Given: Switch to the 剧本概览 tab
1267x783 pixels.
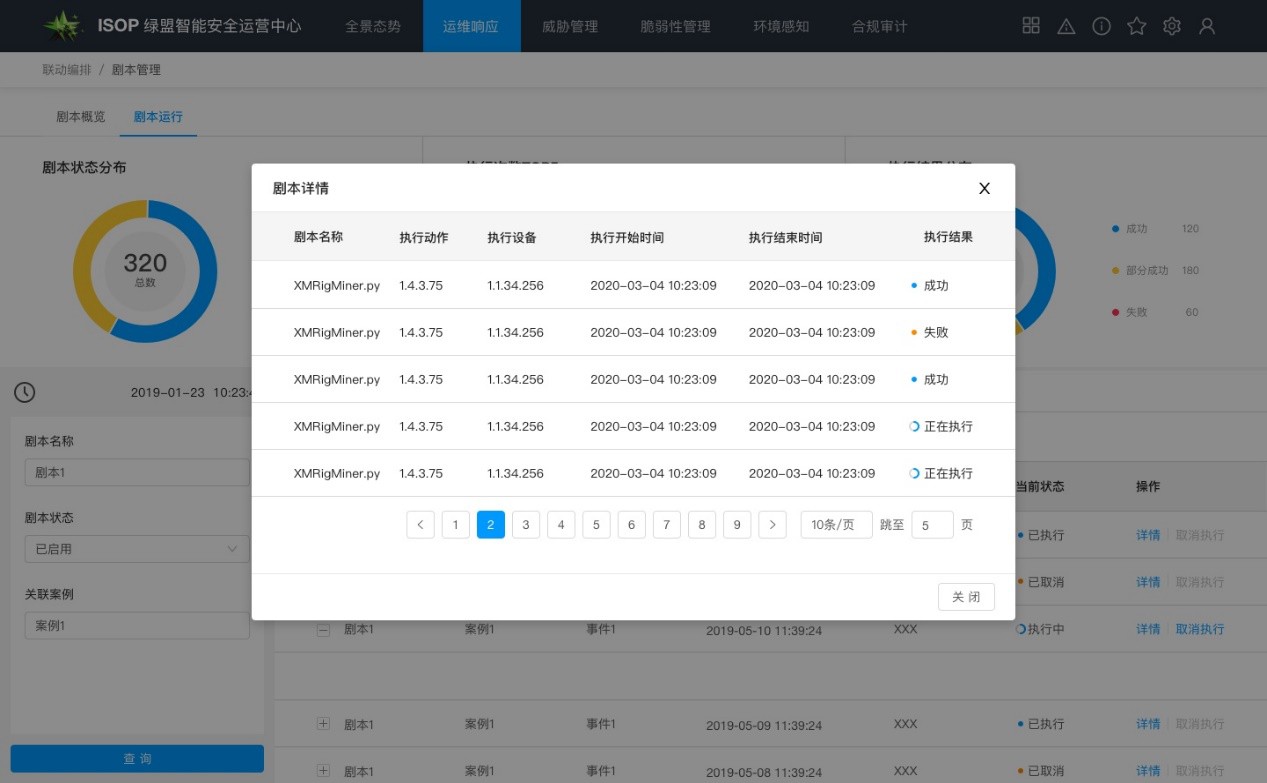Looking at the screenshot, I should pos(80,117).
